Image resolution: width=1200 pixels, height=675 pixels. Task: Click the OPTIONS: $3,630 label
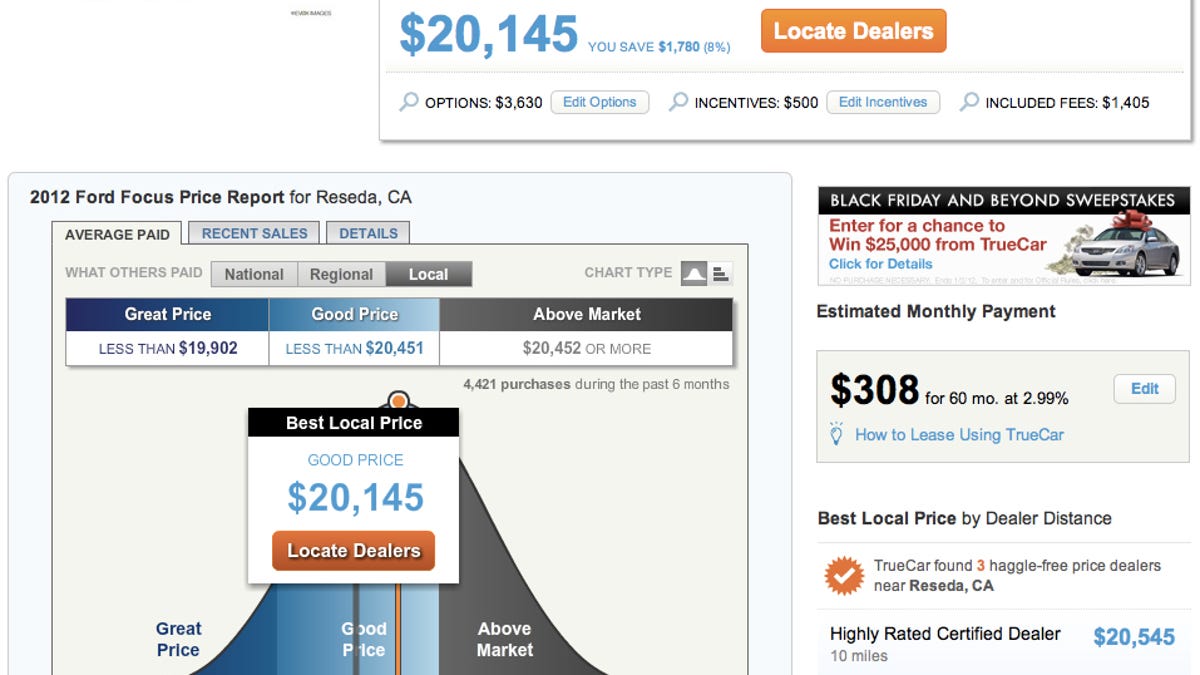(x=484, y=102)
